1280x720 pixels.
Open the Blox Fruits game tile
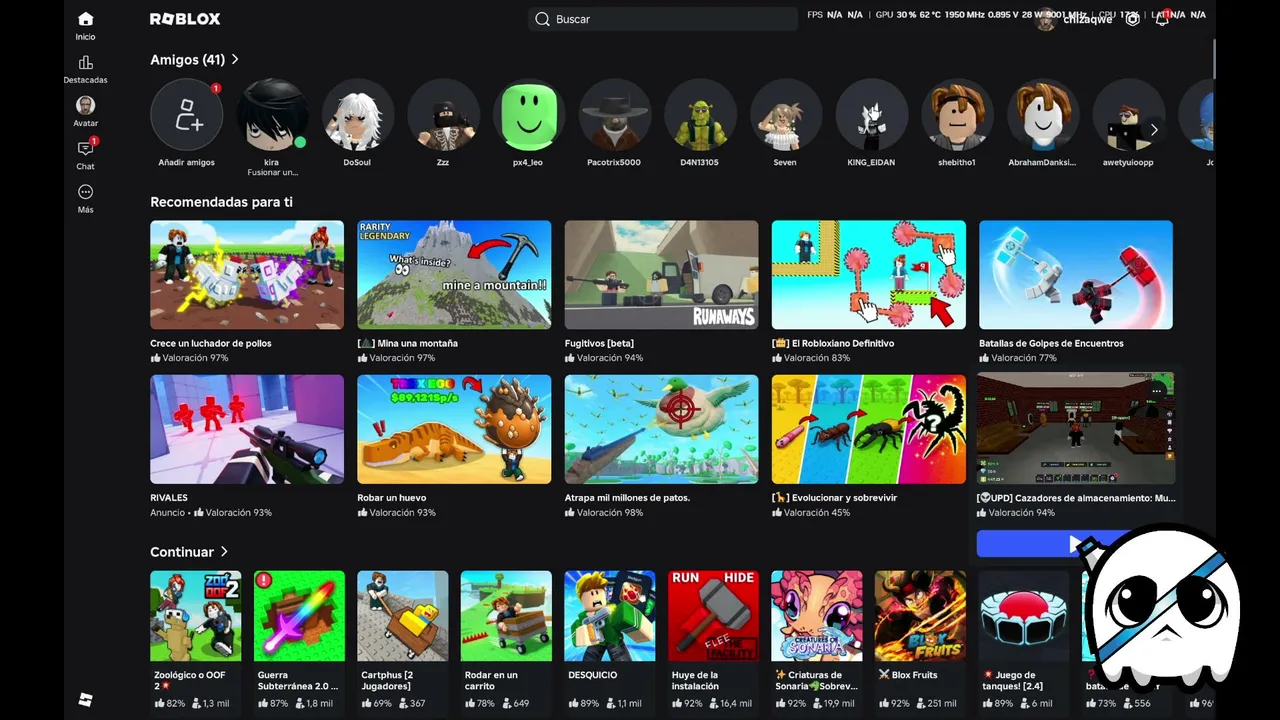pyautogui.click(x=920, y=640)
